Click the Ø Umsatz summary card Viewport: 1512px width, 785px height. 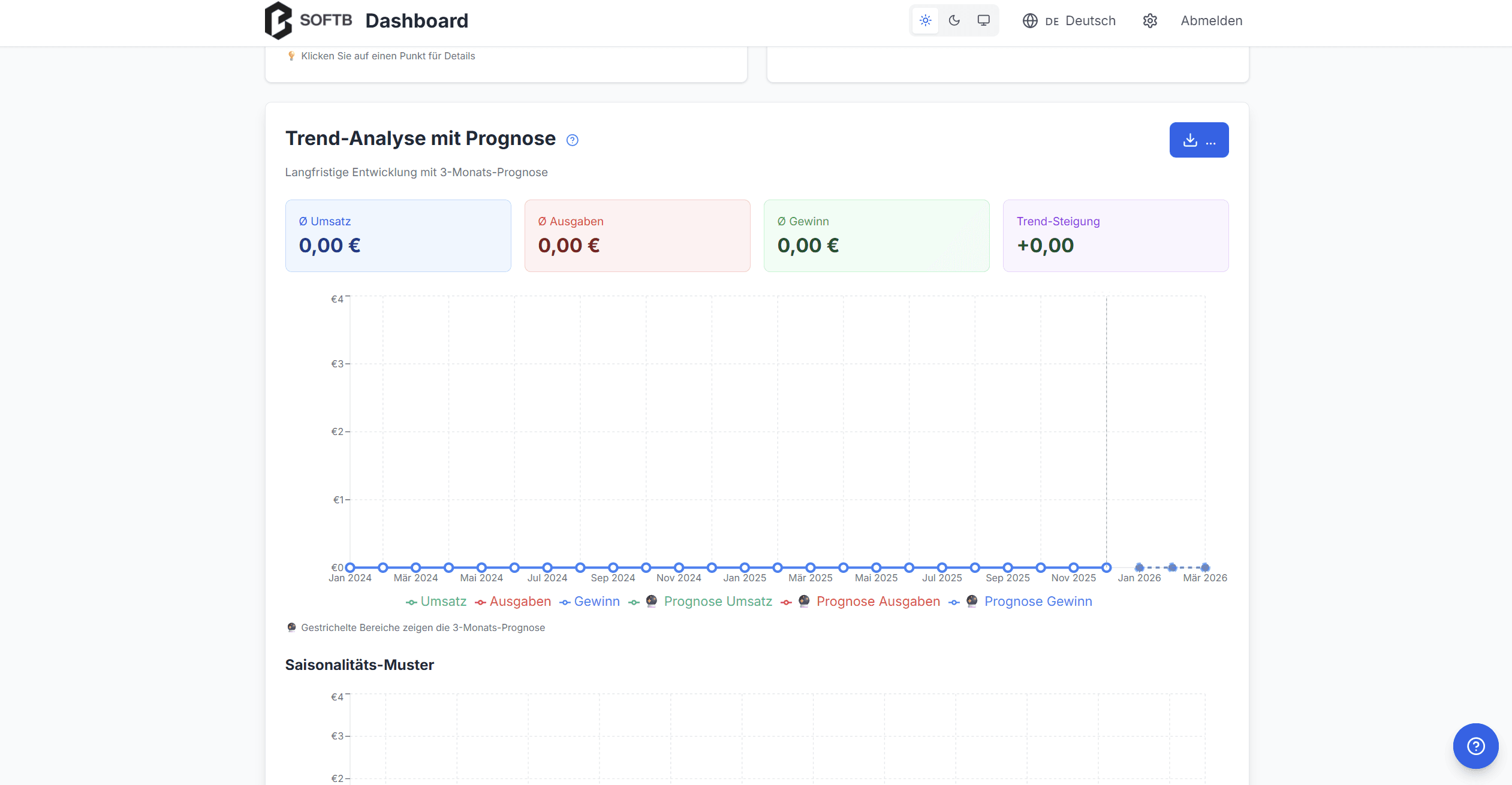[398, 236]
